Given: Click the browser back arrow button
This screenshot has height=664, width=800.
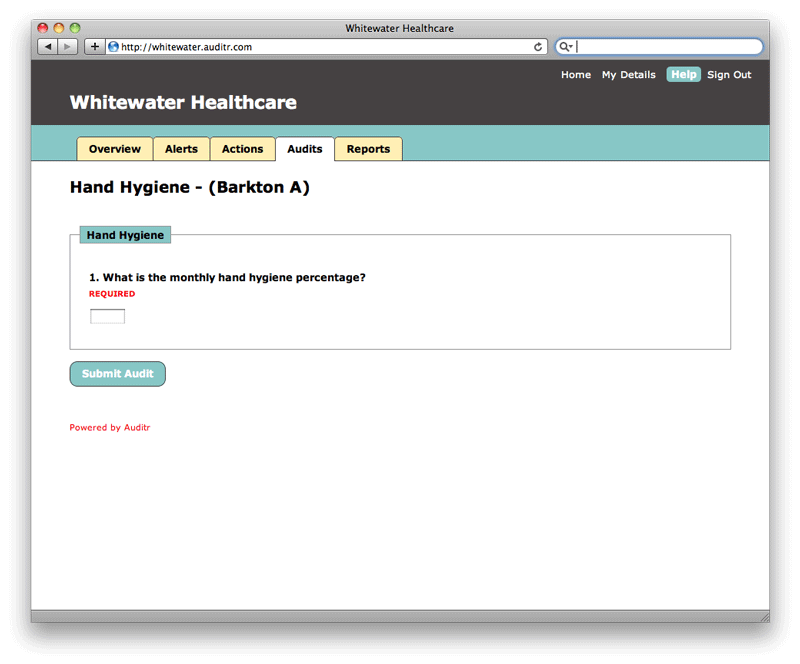Looking at the screenshot, I should pyautogui.click(x=48, y=47).
